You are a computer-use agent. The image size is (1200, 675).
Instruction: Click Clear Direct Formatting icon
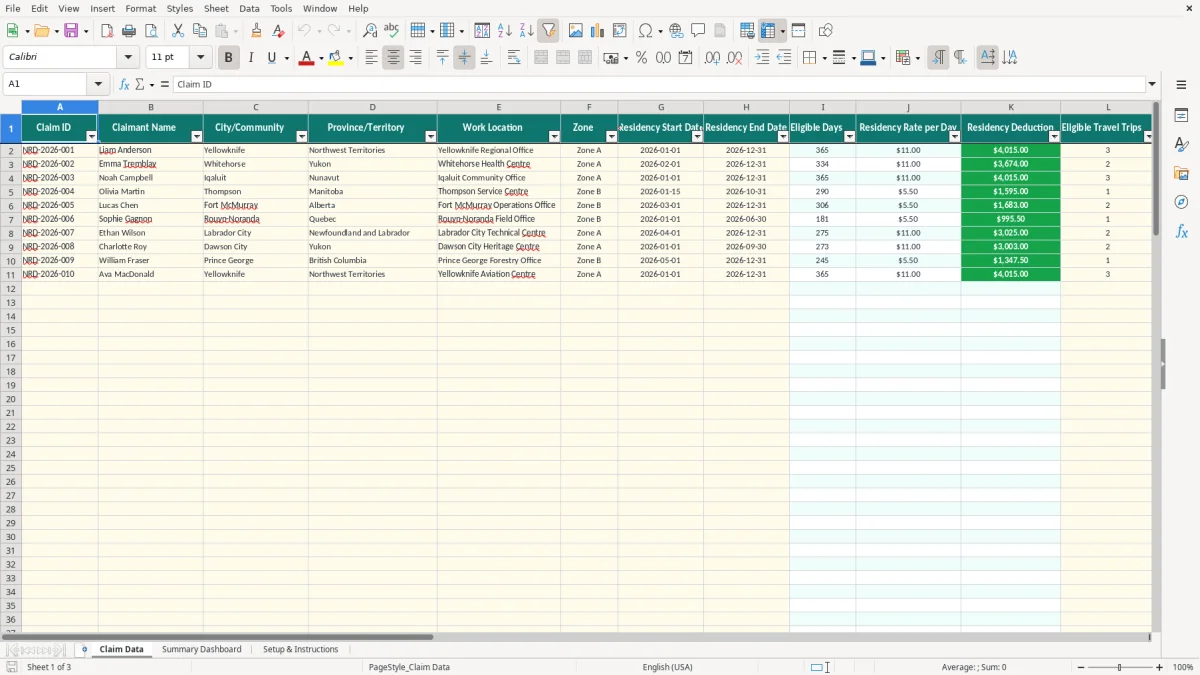point(279,31)
